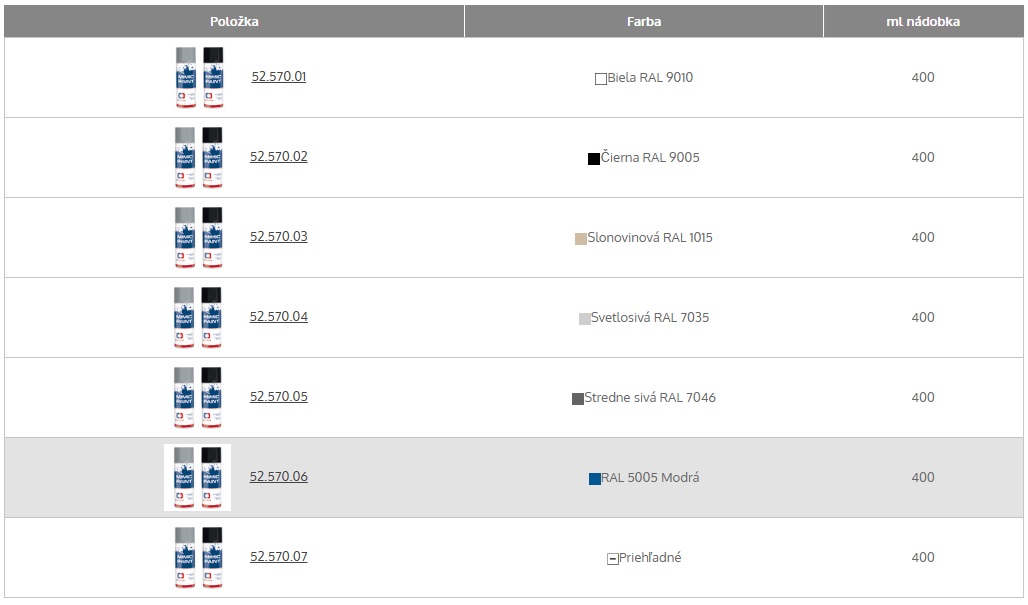Image resolution: width=1028 pixels, height=605 pixels.
Task: Click the ivory Slonovinová RAL 1015 swatch
Action: coord(581,238)
